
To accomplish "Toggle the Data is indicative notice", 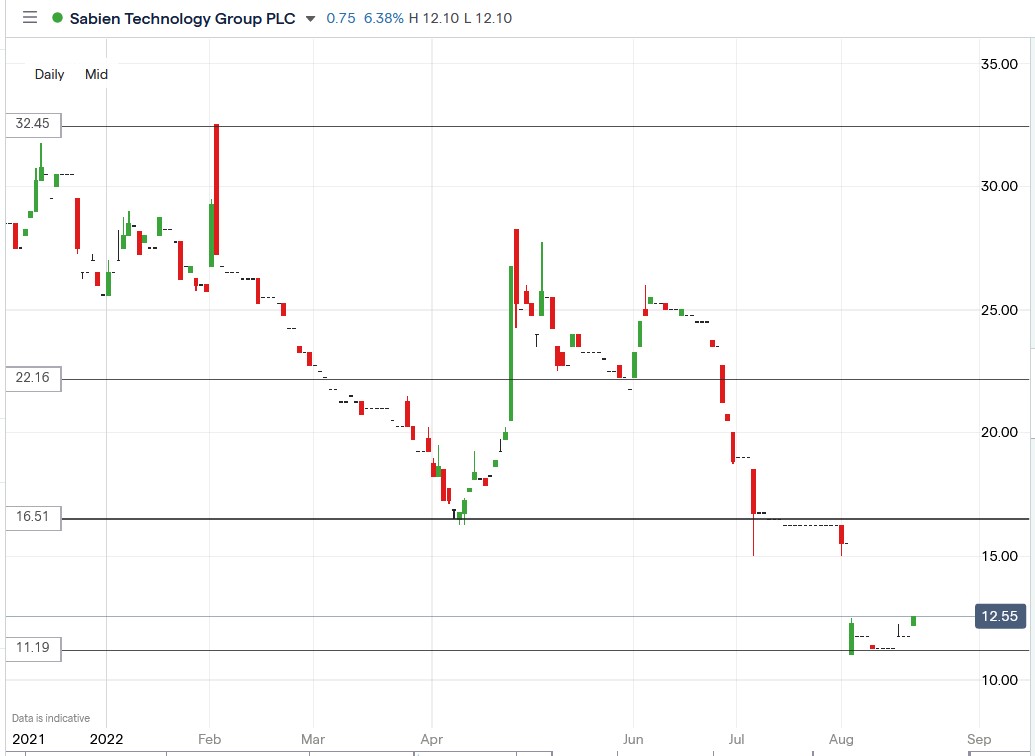I will pos(51,717).
